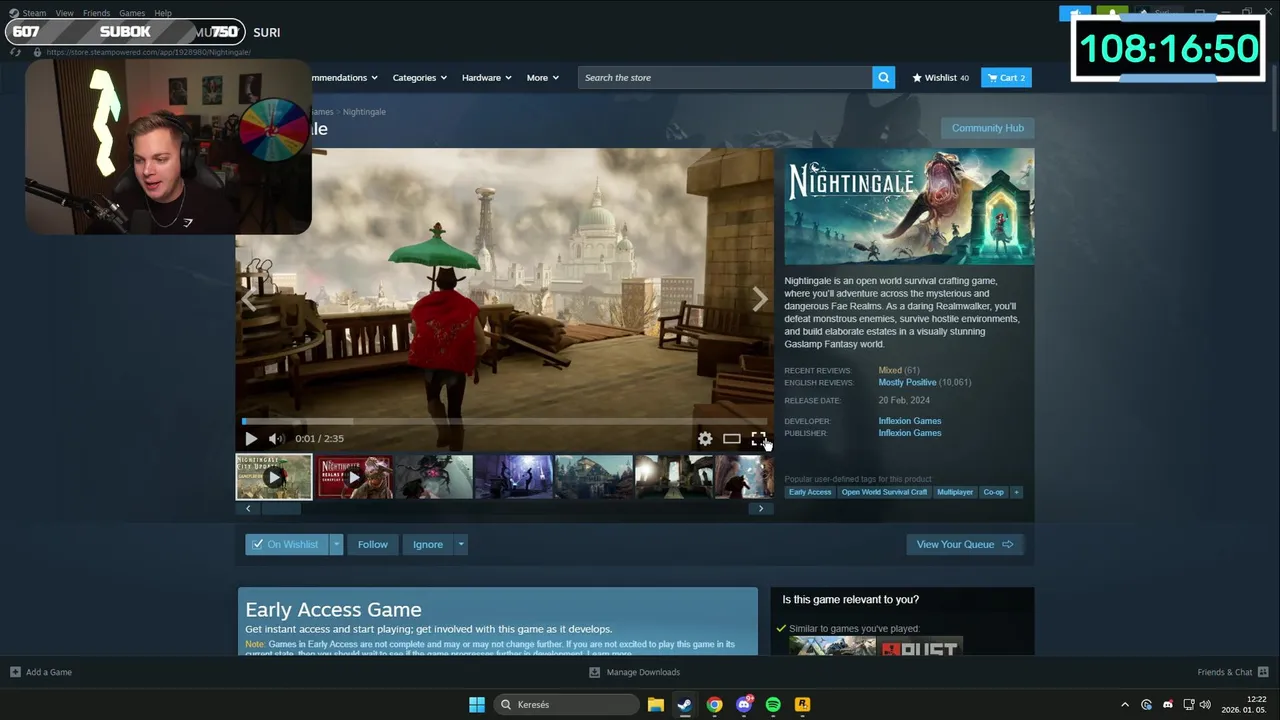Open the dropdown arrow beside Ignore
This screenshot has width=1280, height=720.
460,544
